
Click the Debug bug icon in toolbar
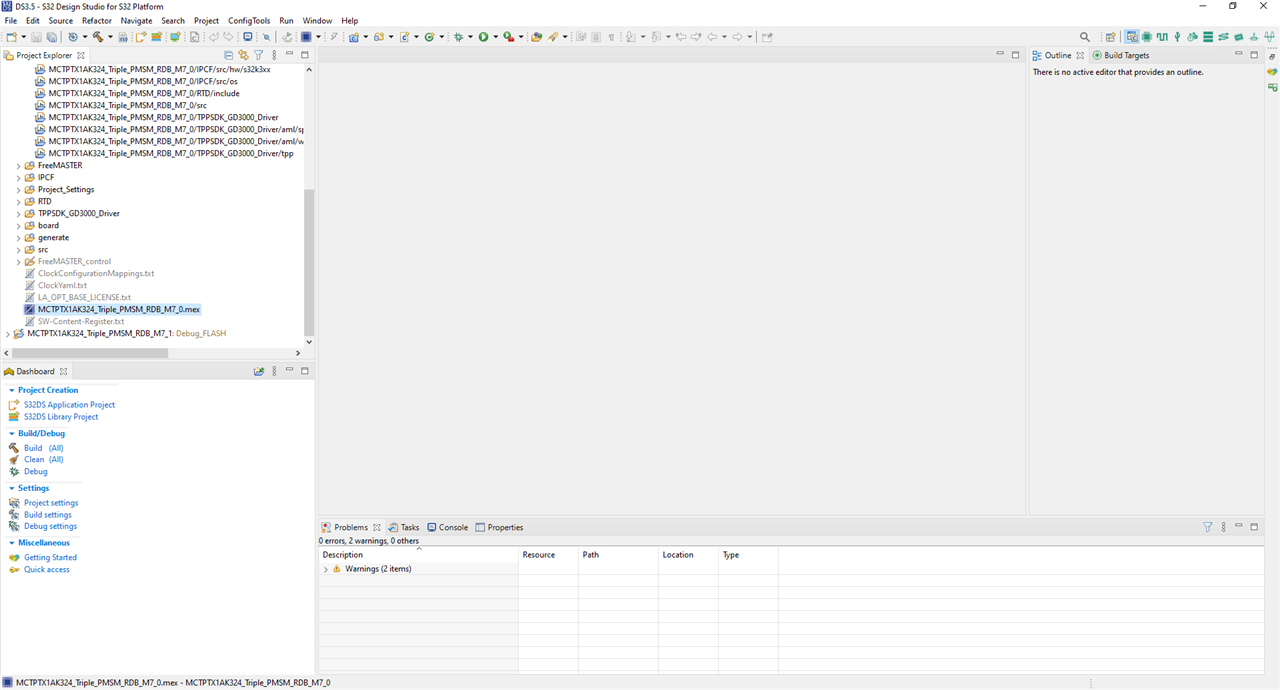(x=459, y=37)
